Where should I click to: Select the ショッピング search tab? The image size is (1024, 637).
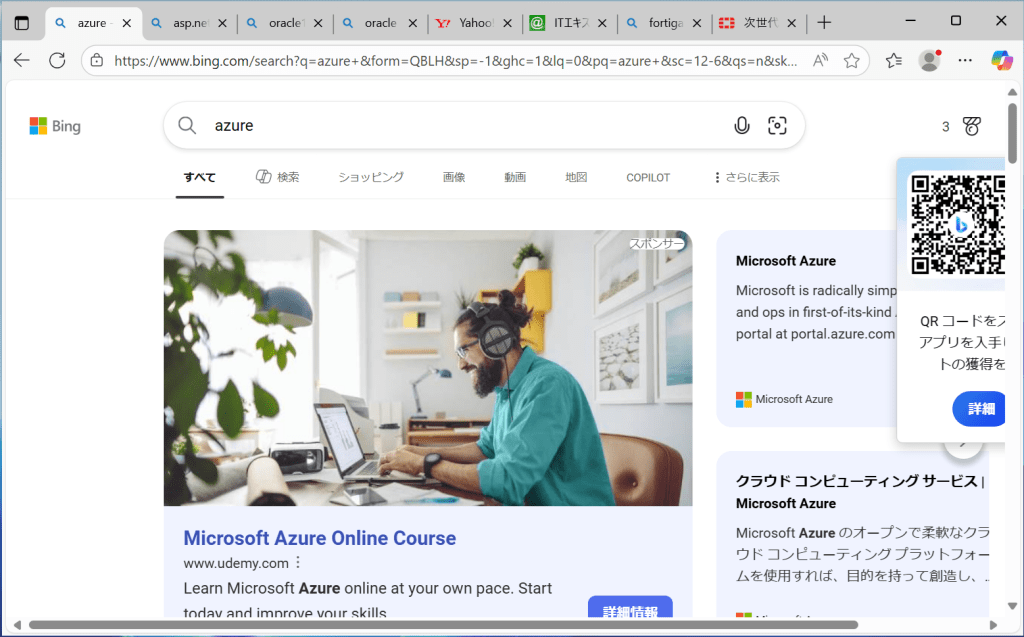point(370,177)
